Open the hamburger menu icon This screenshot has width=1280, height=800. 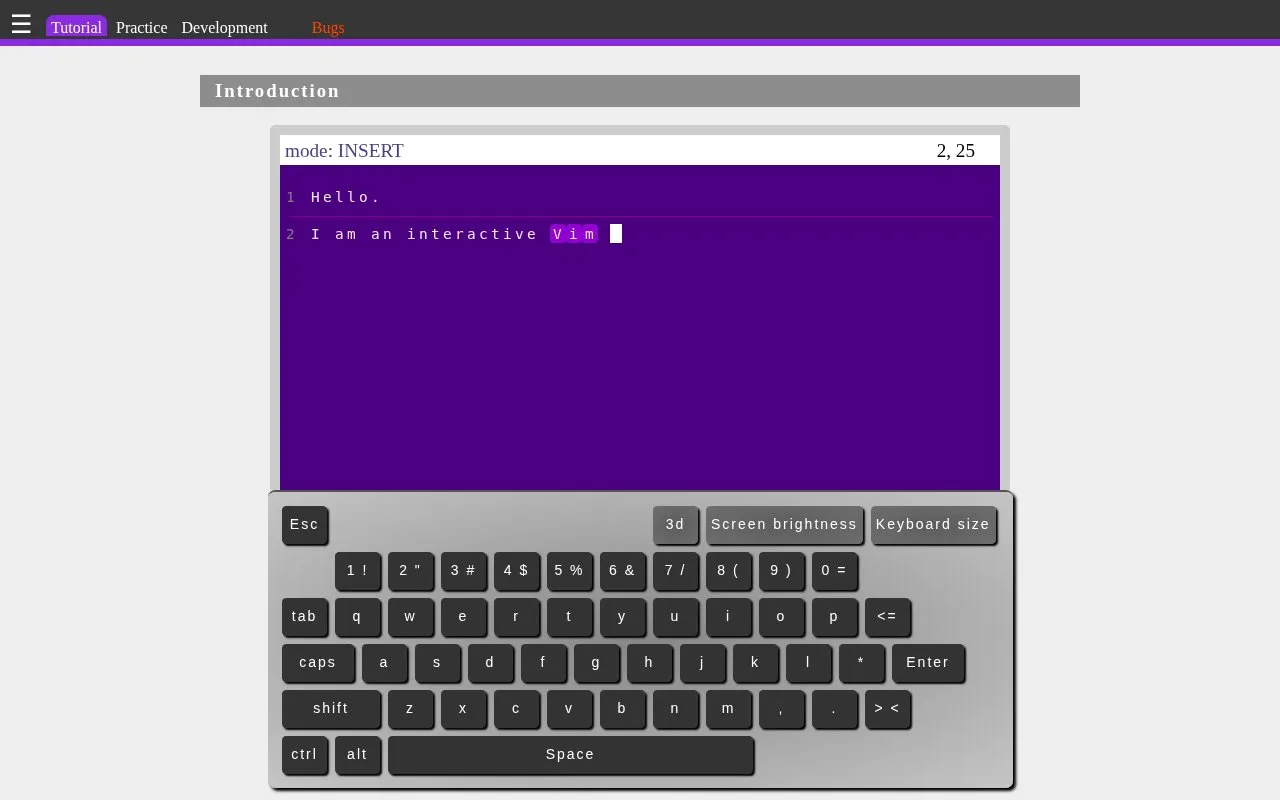[21, 24]
